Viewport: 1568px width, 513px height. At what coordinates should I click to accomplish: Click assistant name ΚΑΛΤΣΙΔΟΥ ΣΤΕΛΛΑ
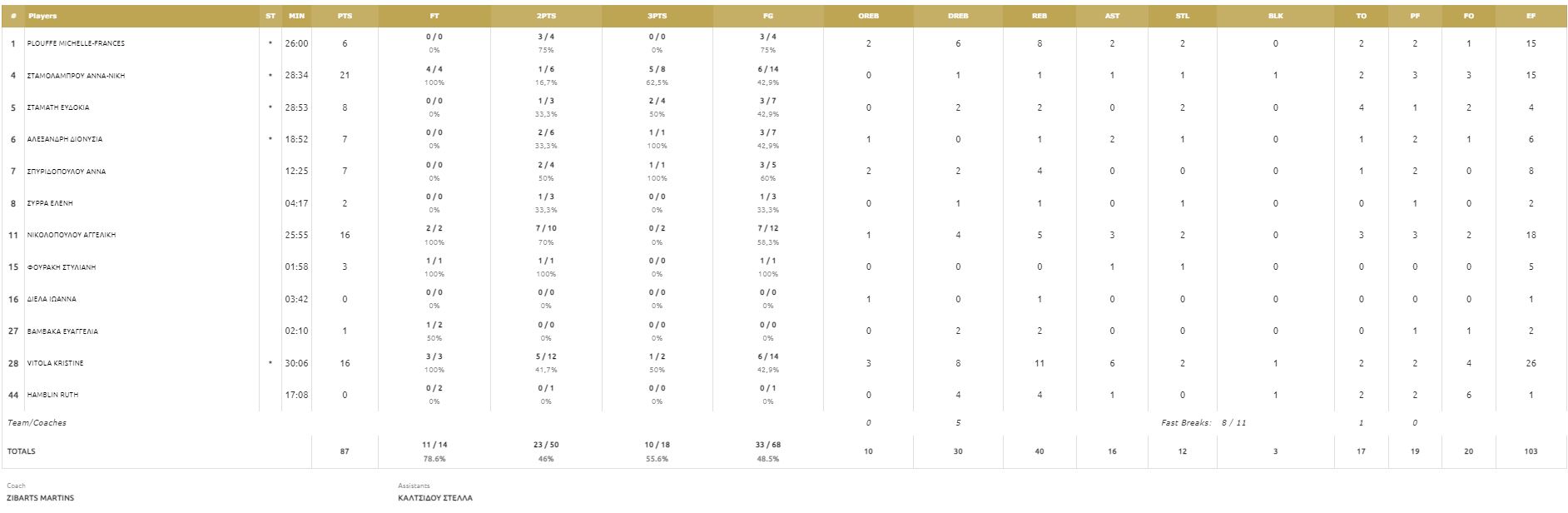(x=435, y=498)
